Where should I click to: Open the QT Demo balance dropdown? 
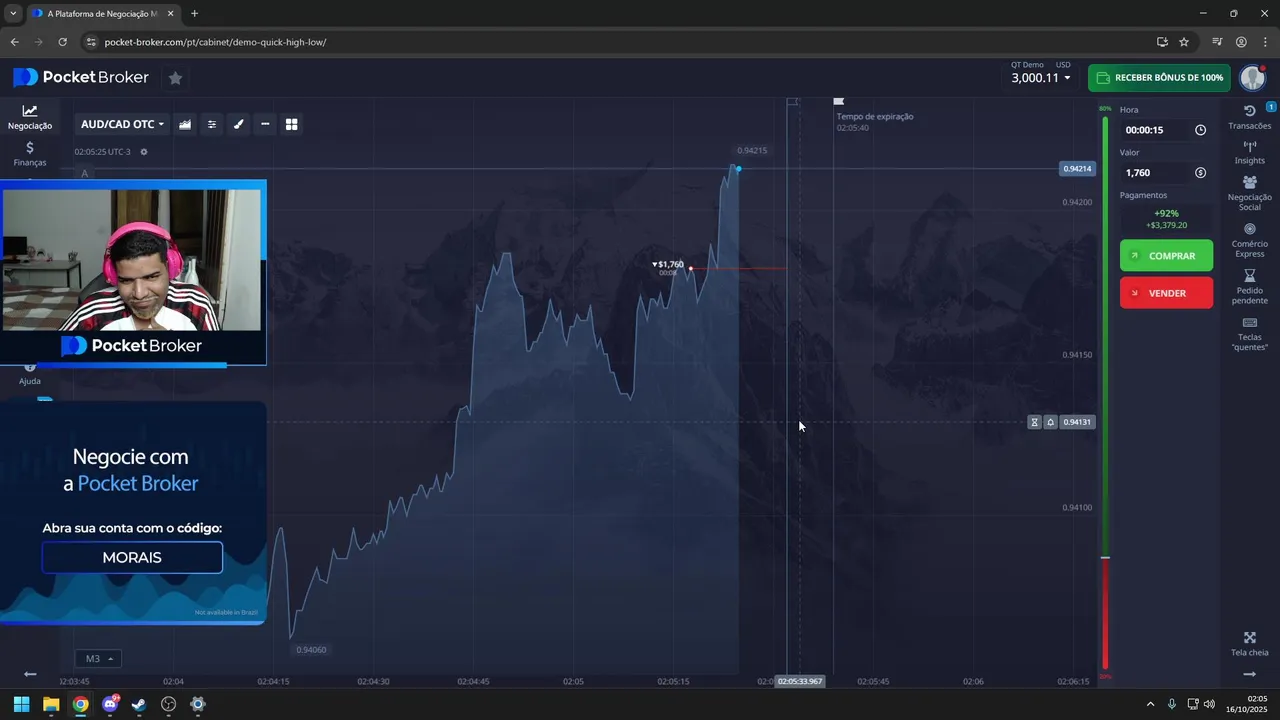[x=1041, y=73]
